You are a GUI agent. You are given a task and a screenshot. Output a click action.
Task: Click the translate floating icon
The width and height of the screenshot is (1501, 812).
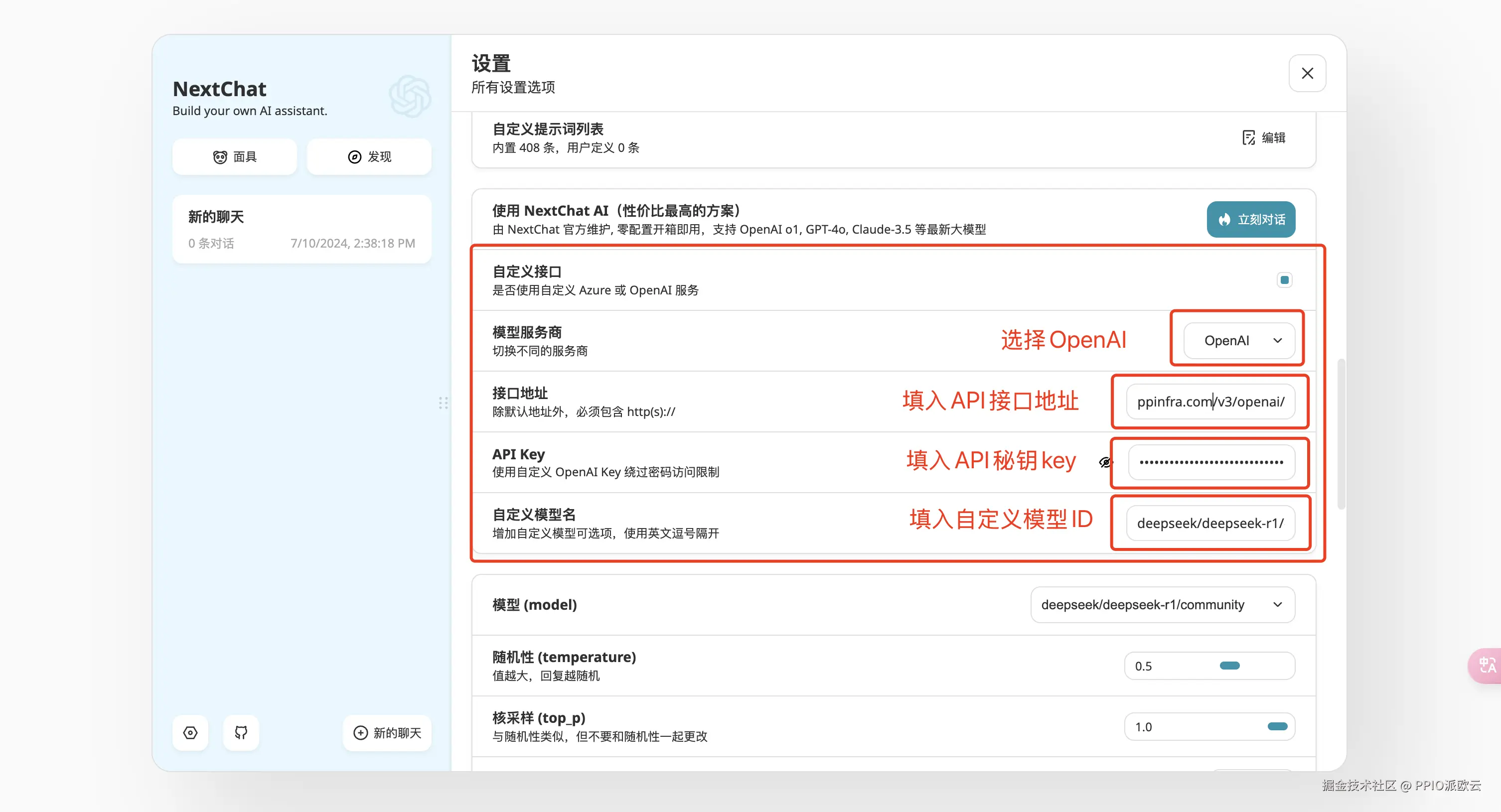point(1487,665)
